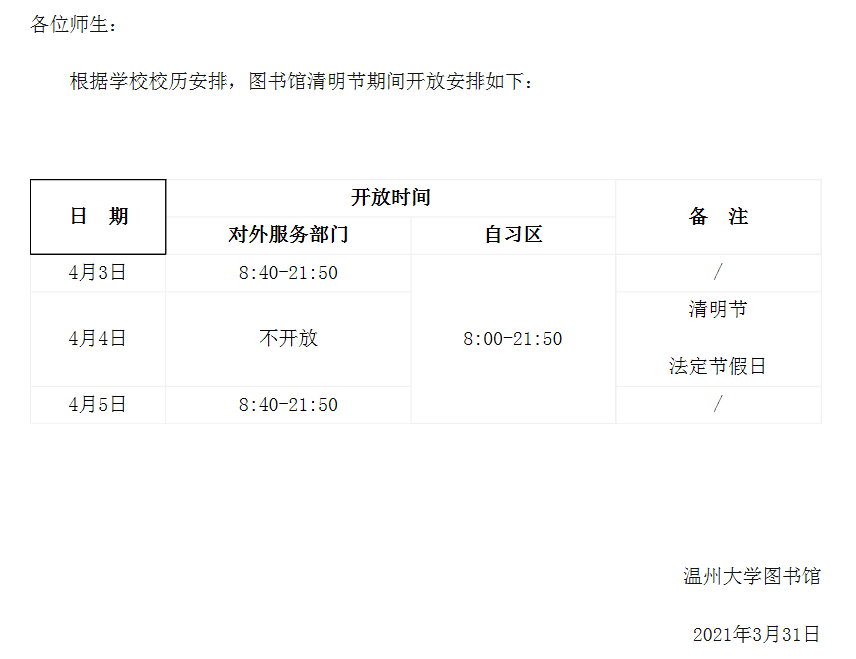Click the slash remark in 4月5日 row
This screenshot has width=856, height=659.
click(718, 404)
